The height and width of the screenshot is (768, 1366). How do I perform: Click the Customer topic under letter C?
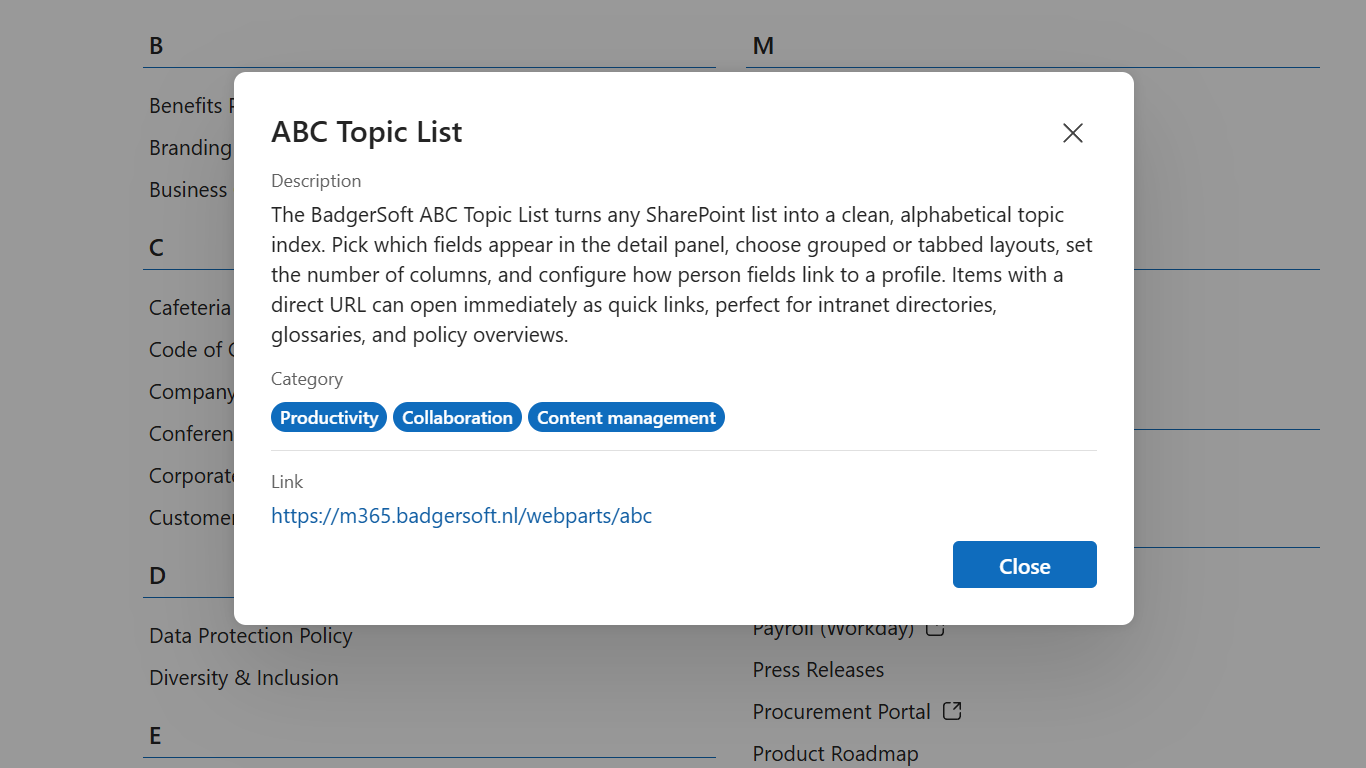[191, 518]
